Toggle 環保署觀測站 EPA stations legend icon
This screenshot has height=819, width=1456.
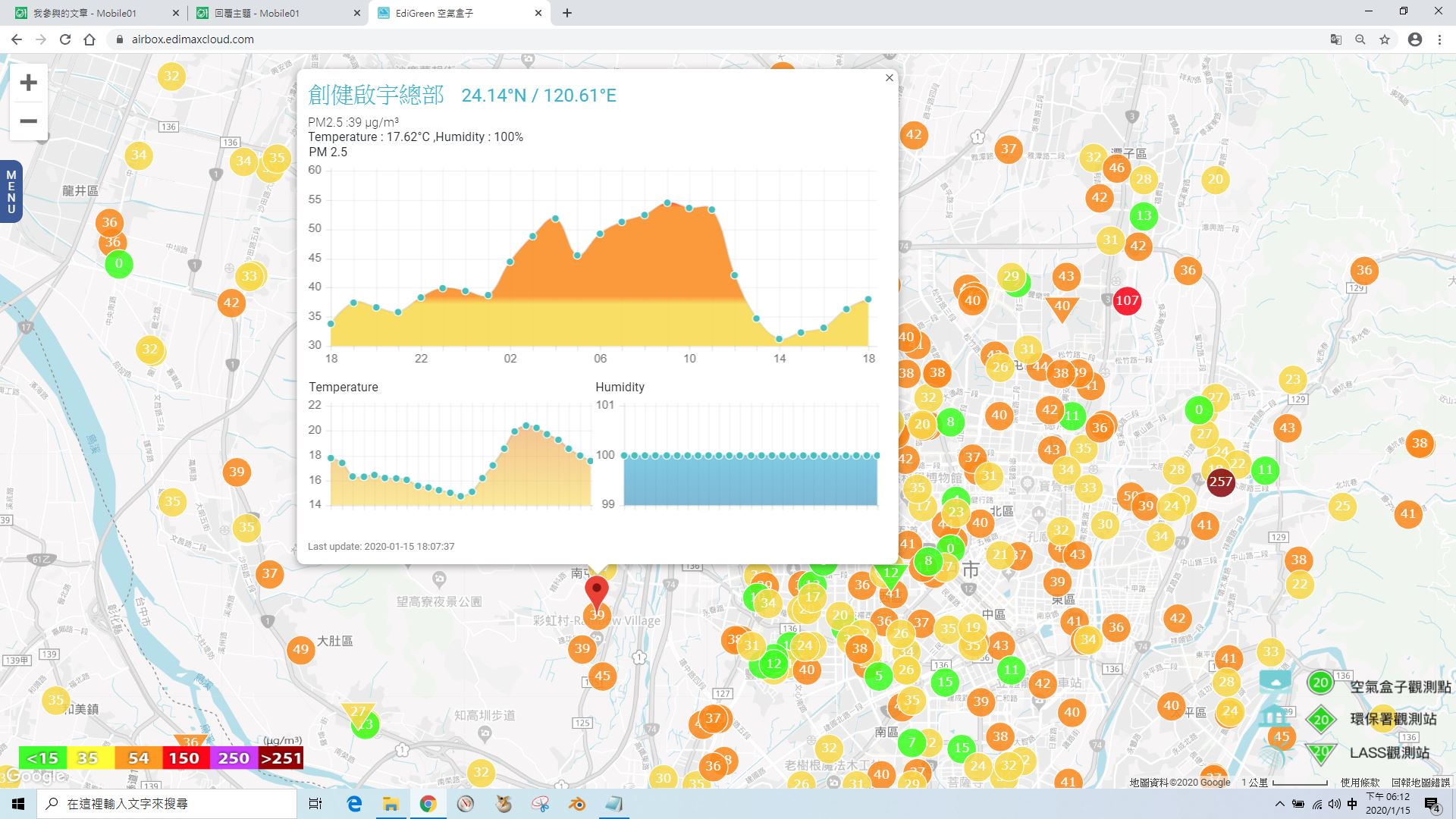click(x=1320, y=719)
